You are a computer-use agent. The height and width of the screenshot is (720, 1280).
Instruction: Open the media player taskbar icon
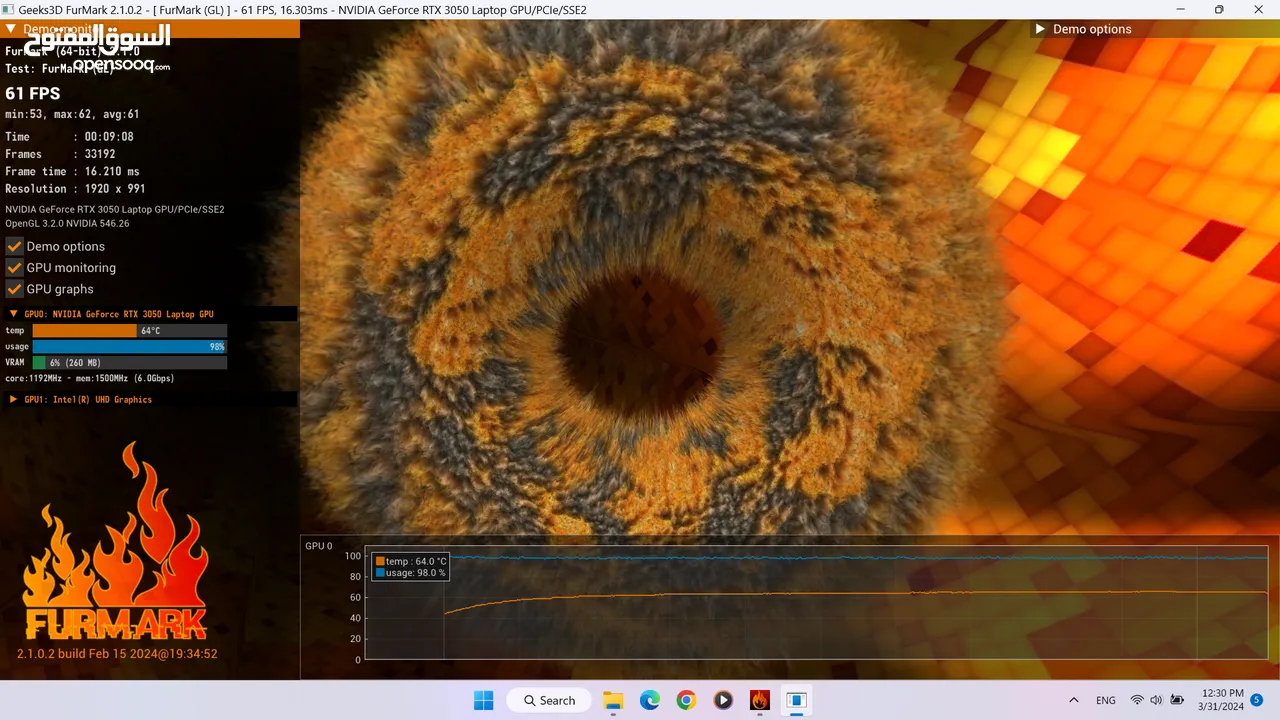723,700
